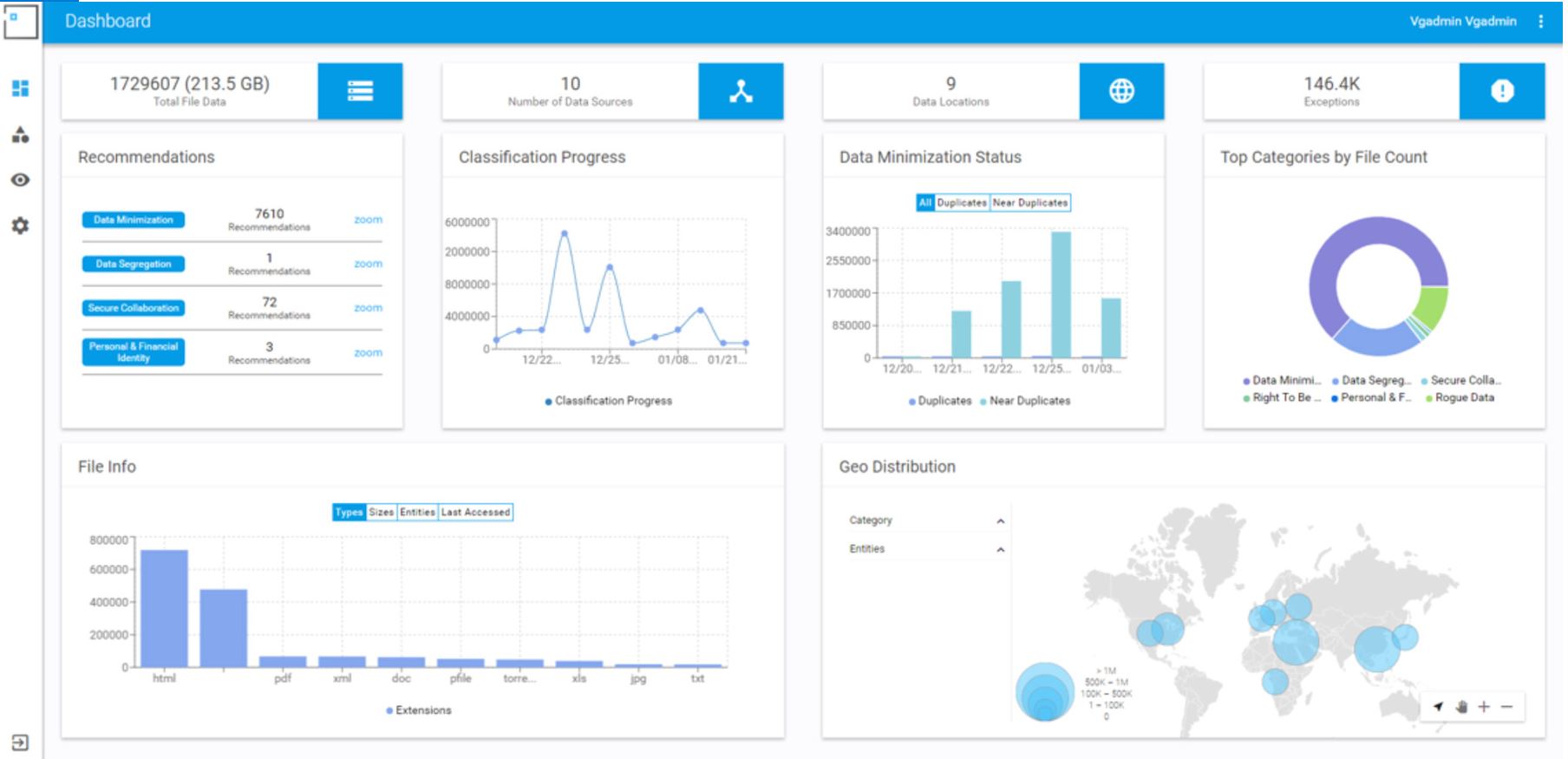
Task: Click Vgadmin Vgadmin user name
Action: (x=1462, y=21)
